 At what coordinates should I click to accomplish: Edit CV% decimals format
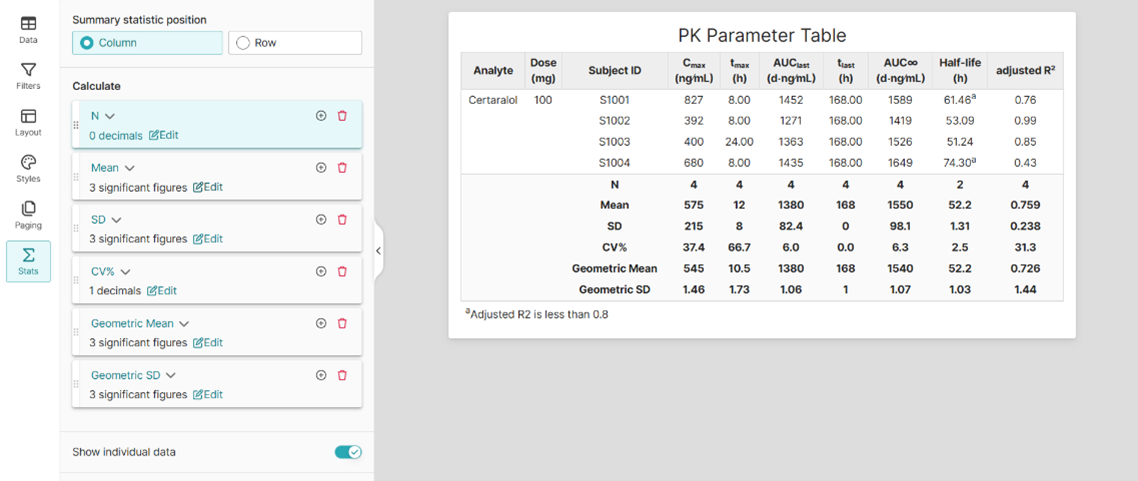point(162,291)
